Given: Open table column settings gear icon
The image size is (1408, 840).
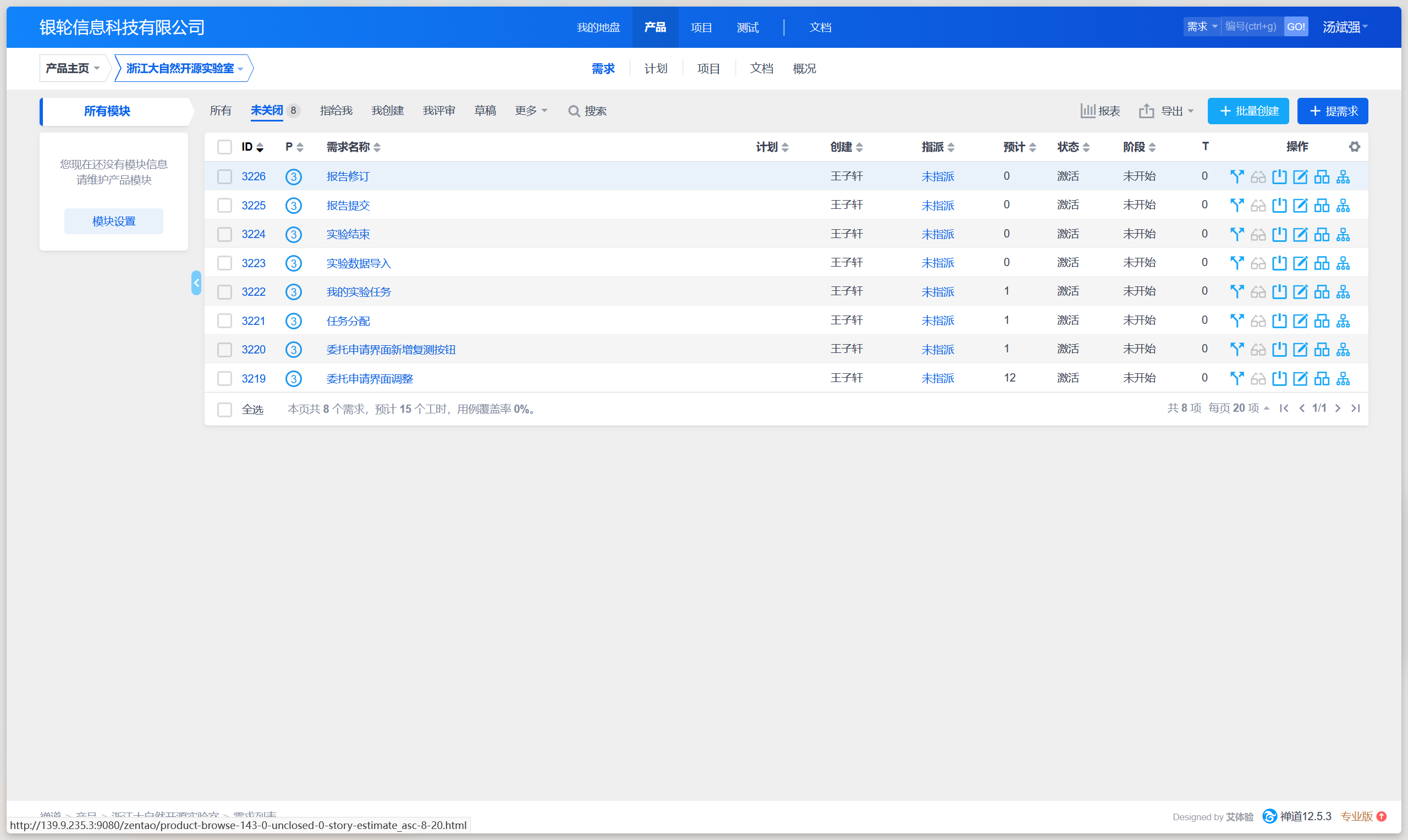Looking at the screenshot, I should (x=1354, y=147).
